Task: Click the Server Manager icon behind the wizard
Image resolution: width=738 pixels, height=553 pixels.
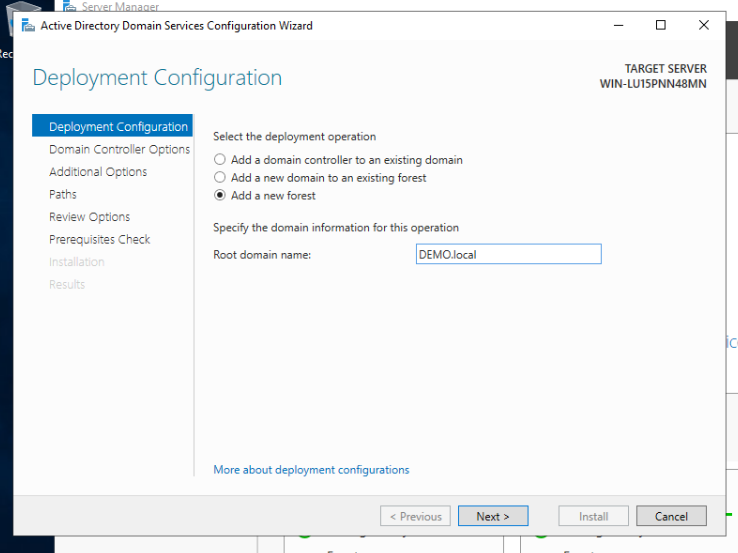Action: tap(70, 6)
